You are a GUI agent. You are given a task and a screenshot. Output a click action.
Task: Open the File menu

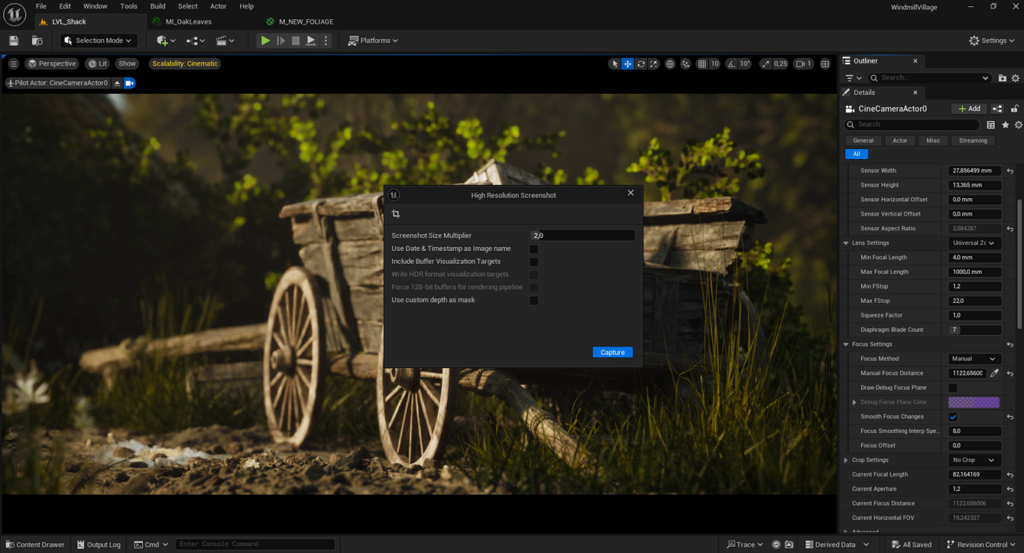41,6
